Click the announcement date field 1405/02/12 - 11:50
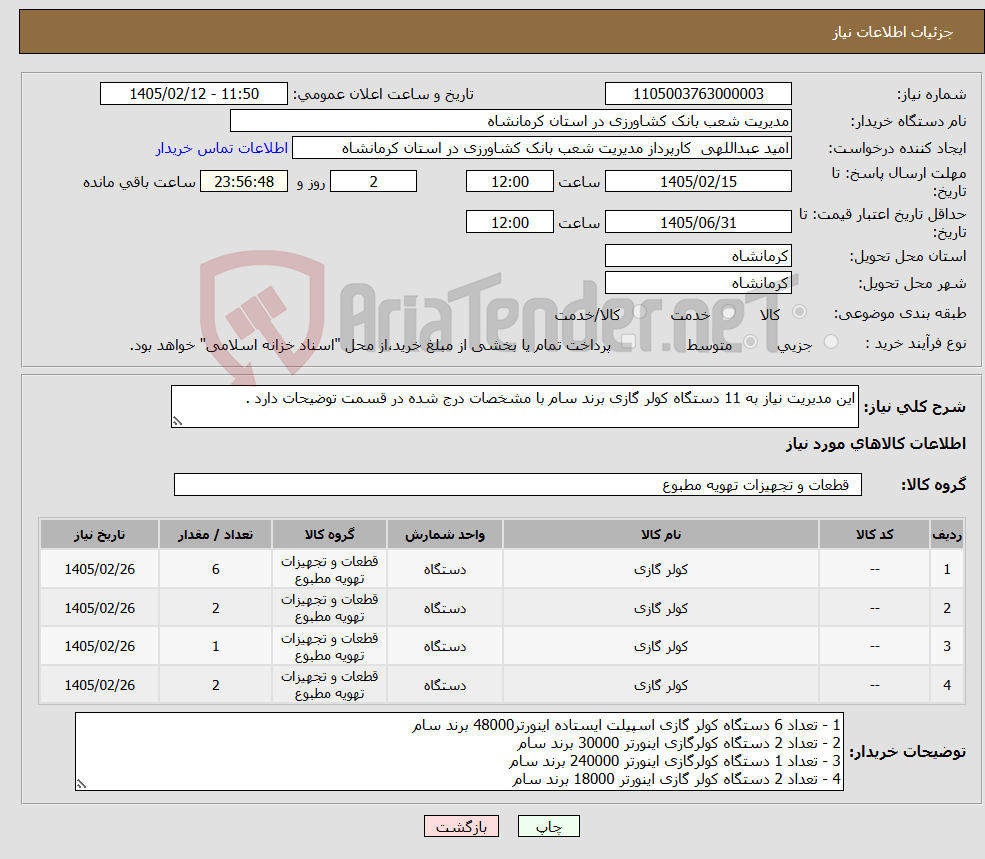This screenshot has width=985, height=859. [193, 94]
